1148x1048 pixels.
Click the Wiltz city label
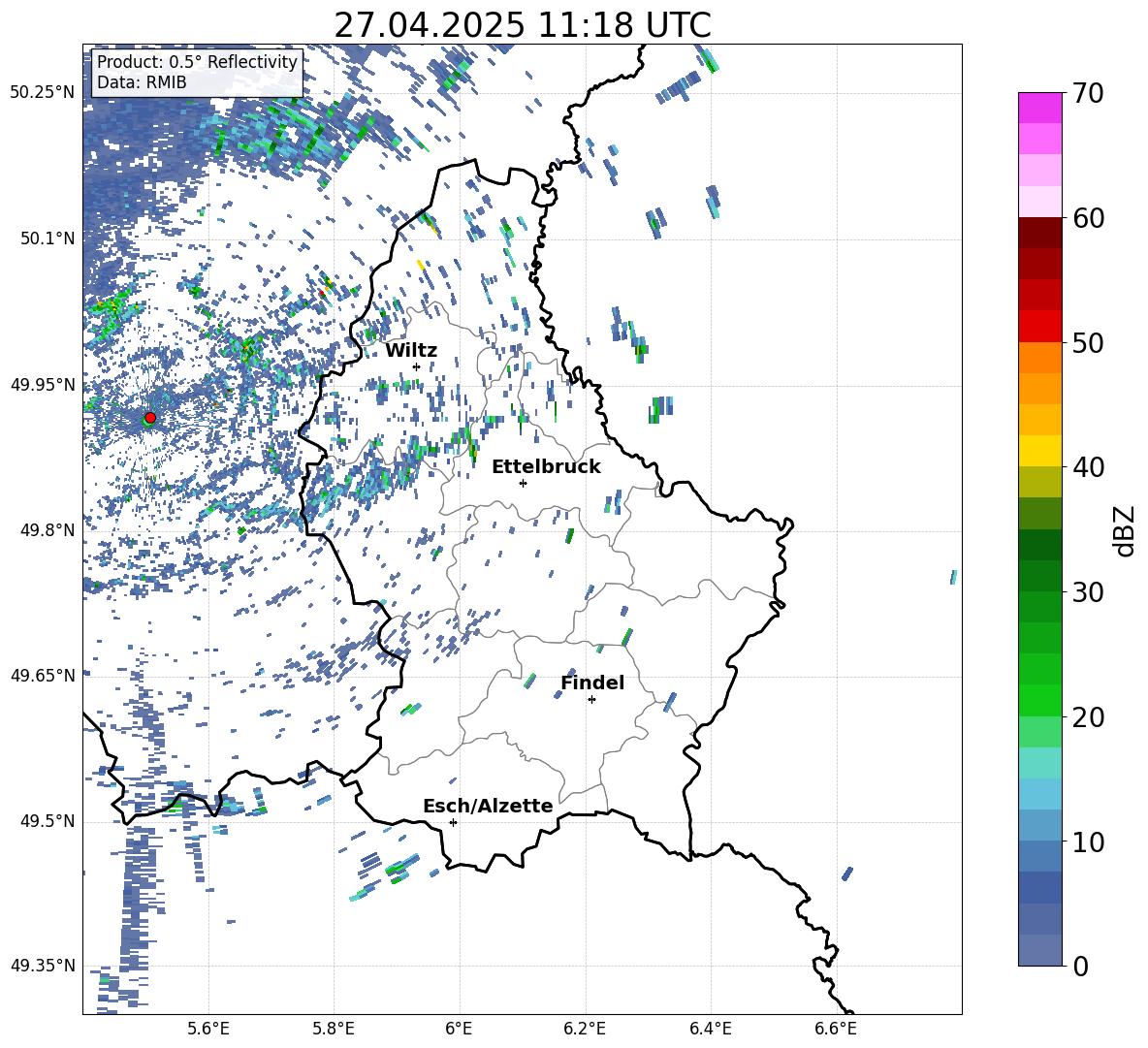coord(411,351)
